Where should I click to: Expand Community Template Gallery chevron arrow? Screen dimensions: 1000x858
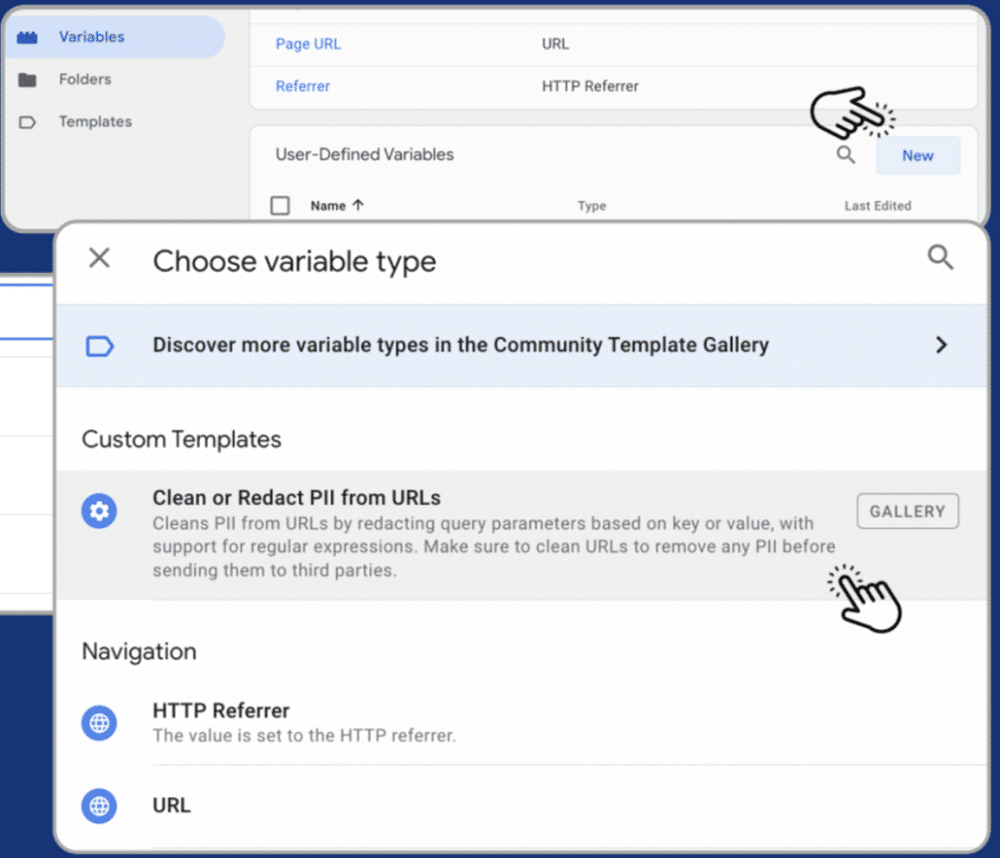click(x=941, y=345)
